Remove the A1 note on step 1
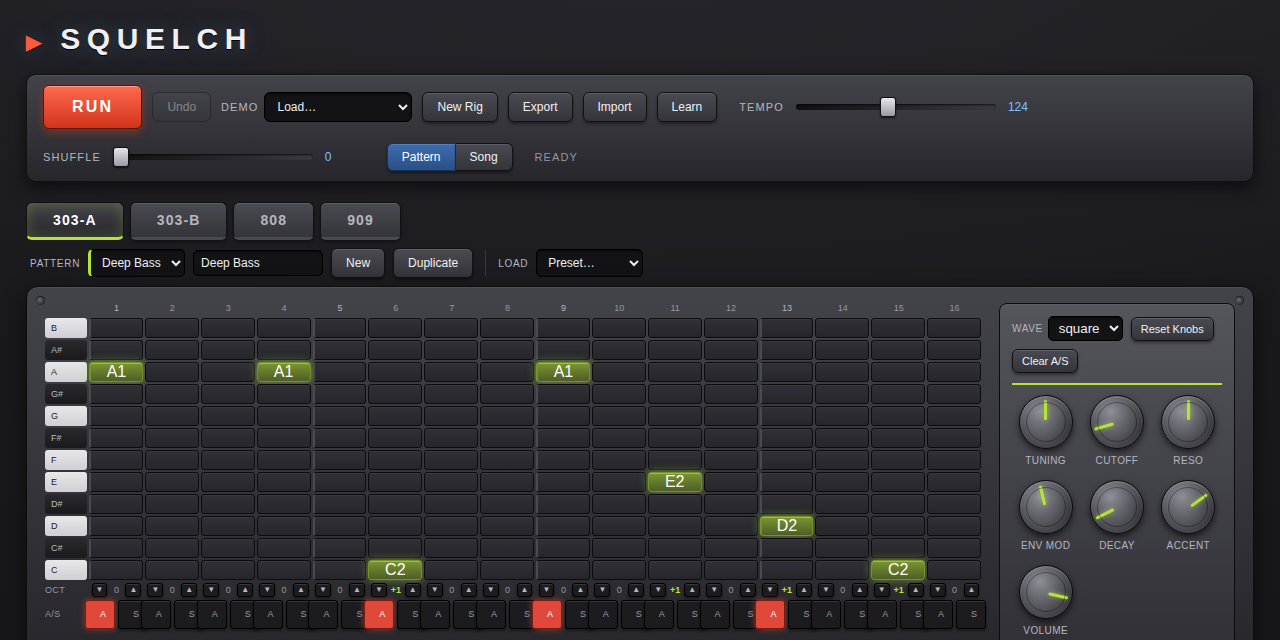This screenshot has height=640, width=1280. click(117, 372)
